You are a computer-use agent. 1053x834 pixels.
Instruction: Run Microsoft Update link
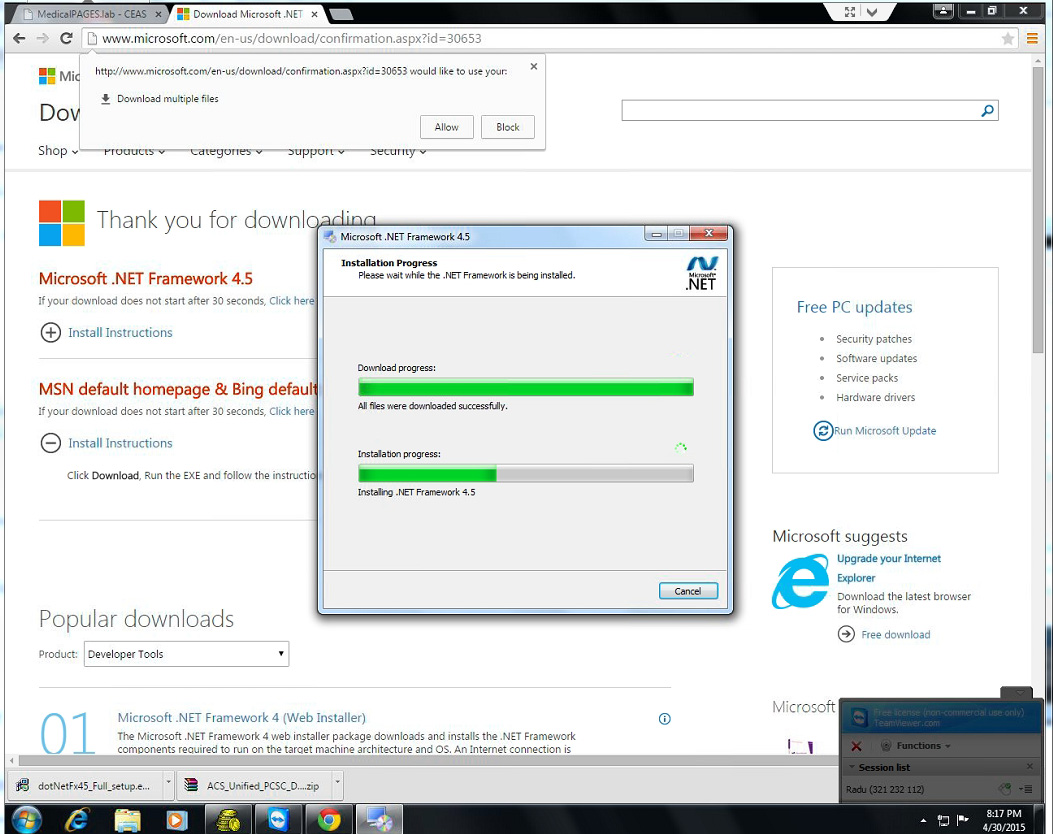[x=885, y=431]
